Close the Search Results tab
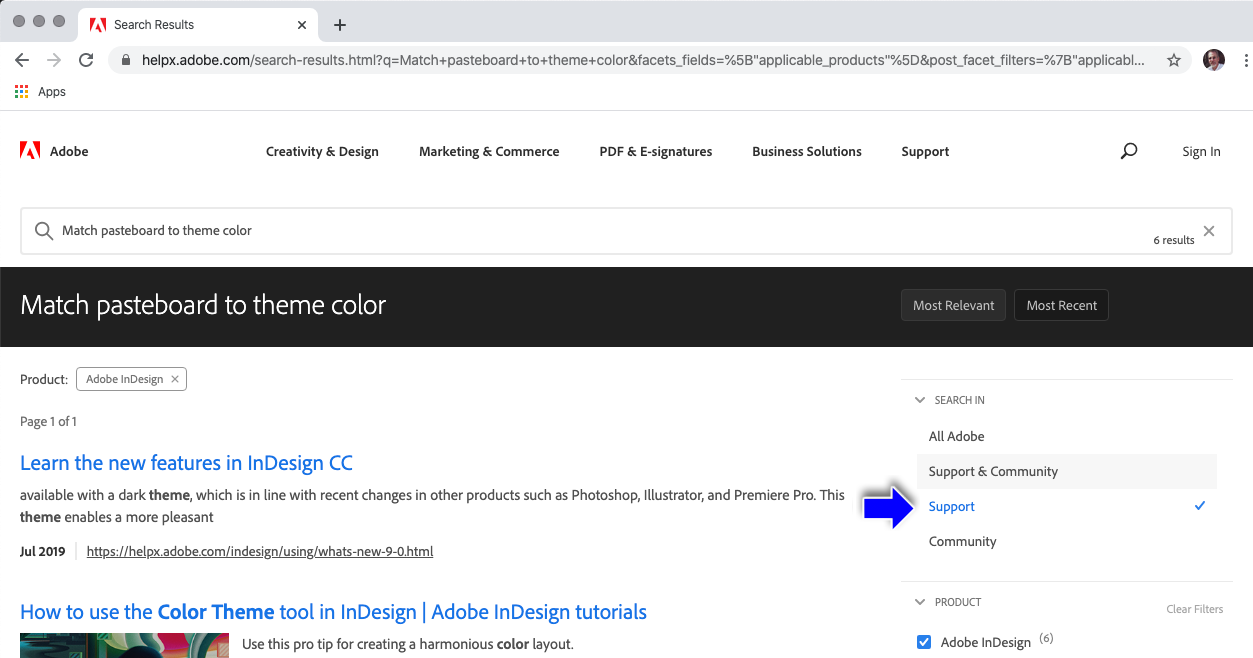This screenshot has width=1253, height=658. click(303, 24)
